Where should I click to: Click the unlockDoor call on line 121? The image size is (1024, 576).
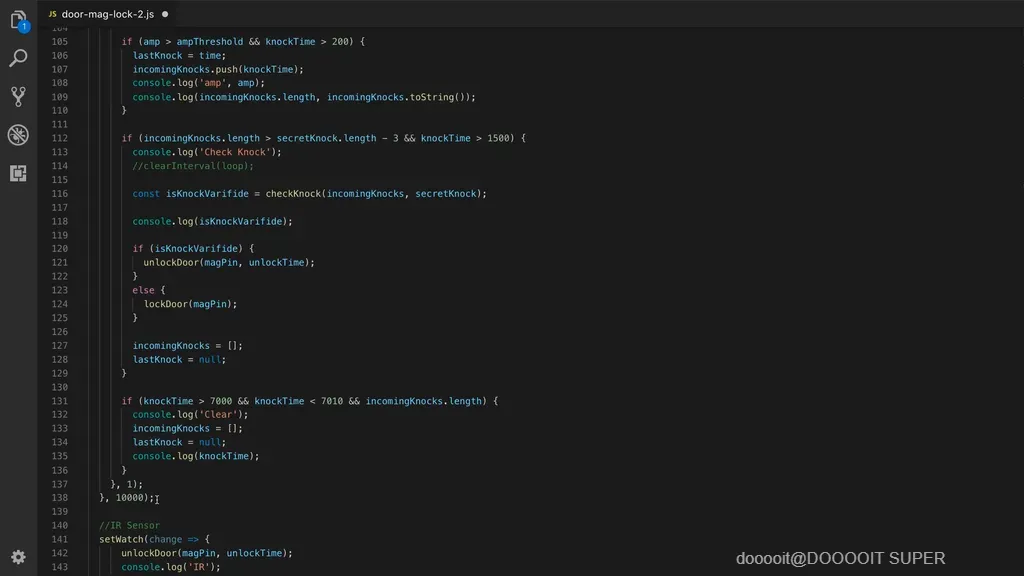171,262
